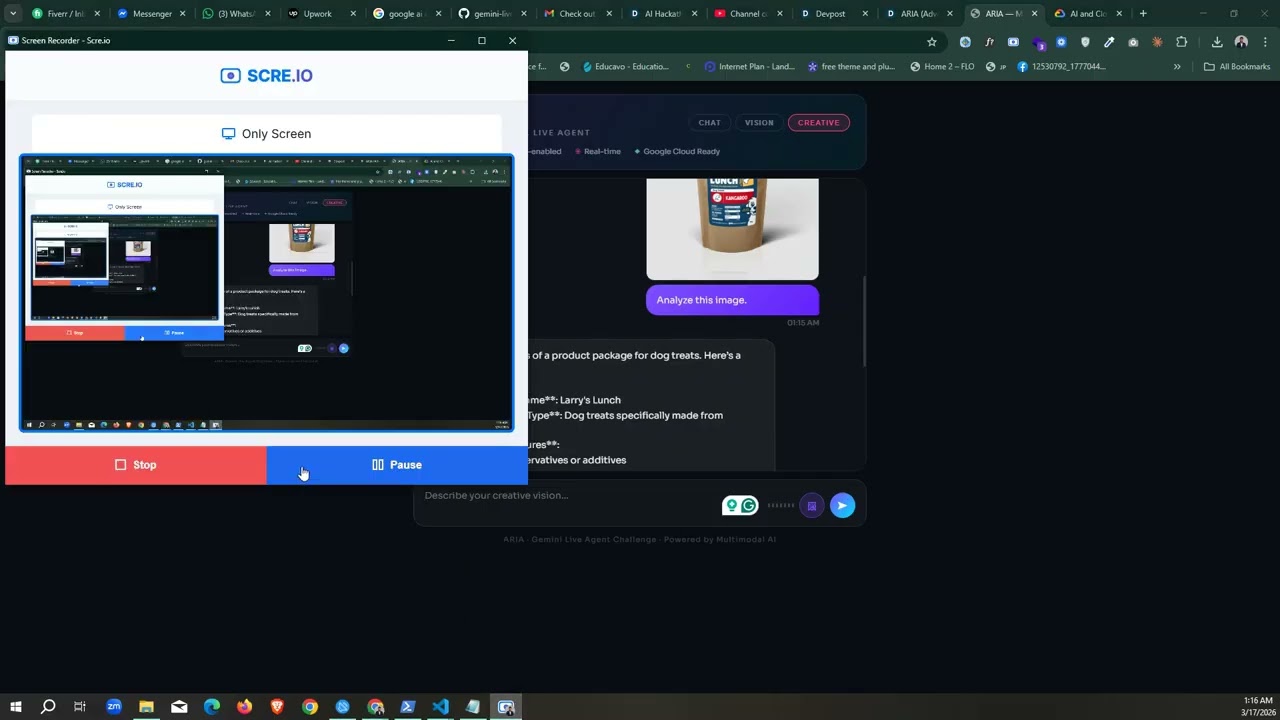
Task: Switch ARIA to CHAT mode
Action: click(709, 123)
